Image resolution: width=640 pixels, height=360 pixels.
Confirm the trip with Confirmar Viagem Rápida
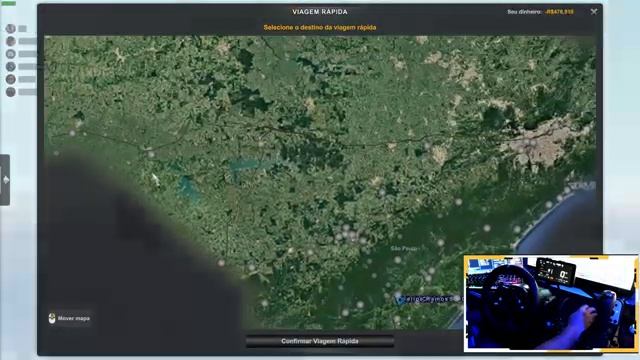320,341
